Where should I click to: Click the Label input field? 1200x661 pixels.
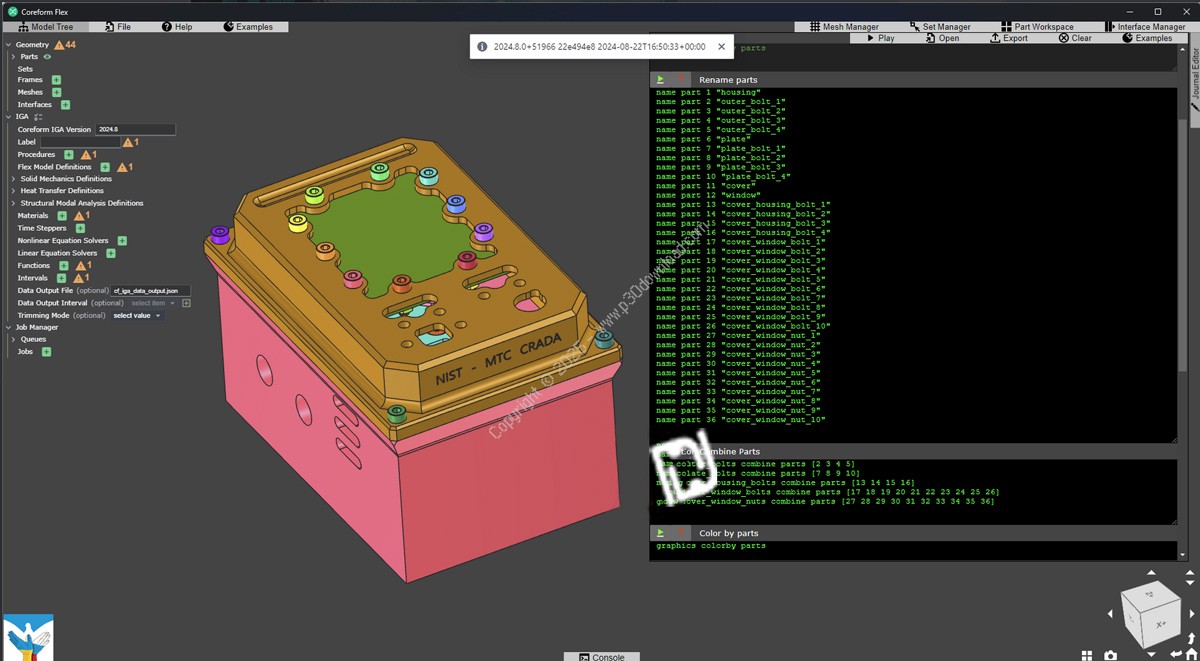click(80, 142)
